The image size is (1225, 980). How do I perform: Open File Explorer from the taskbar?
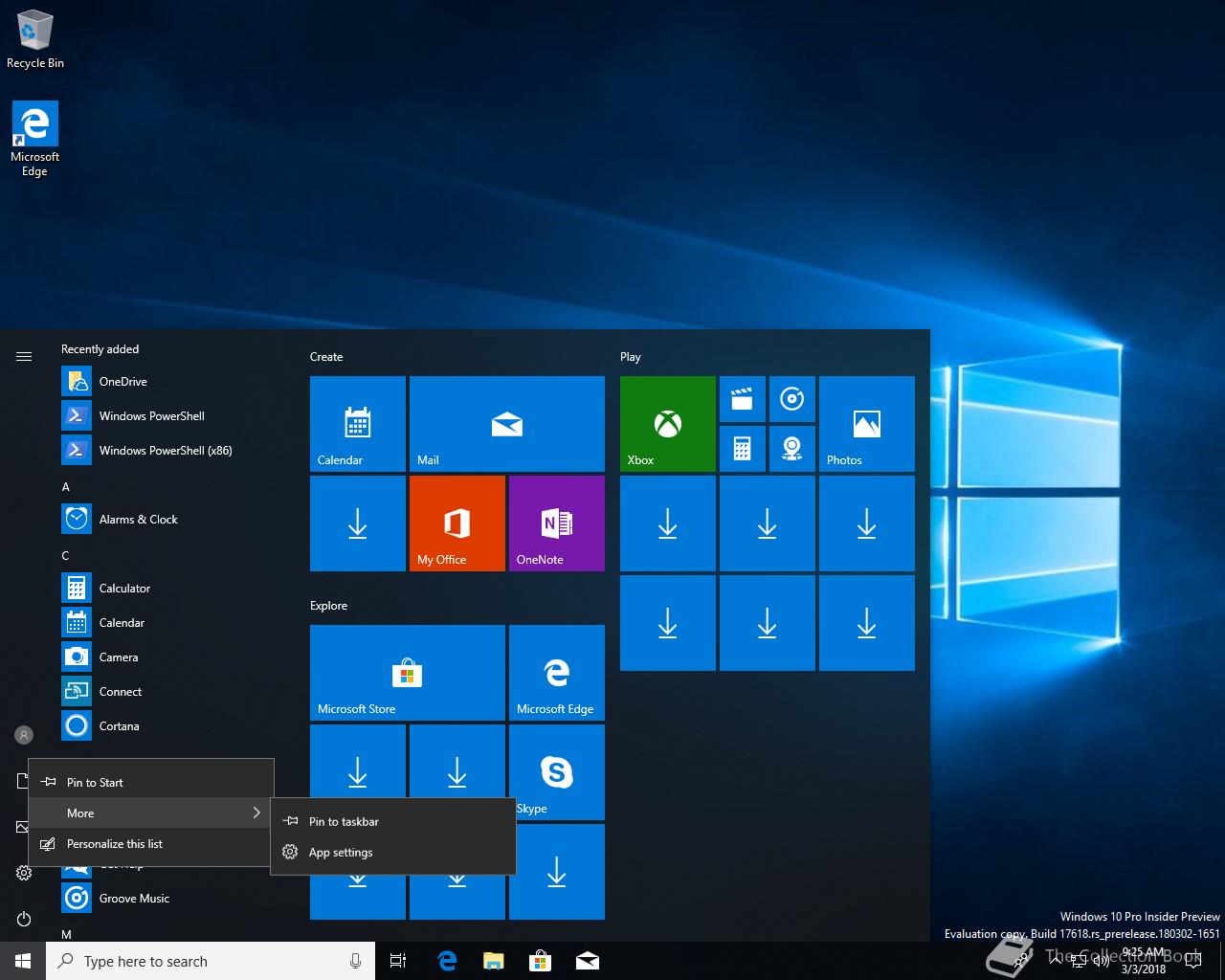494,961
